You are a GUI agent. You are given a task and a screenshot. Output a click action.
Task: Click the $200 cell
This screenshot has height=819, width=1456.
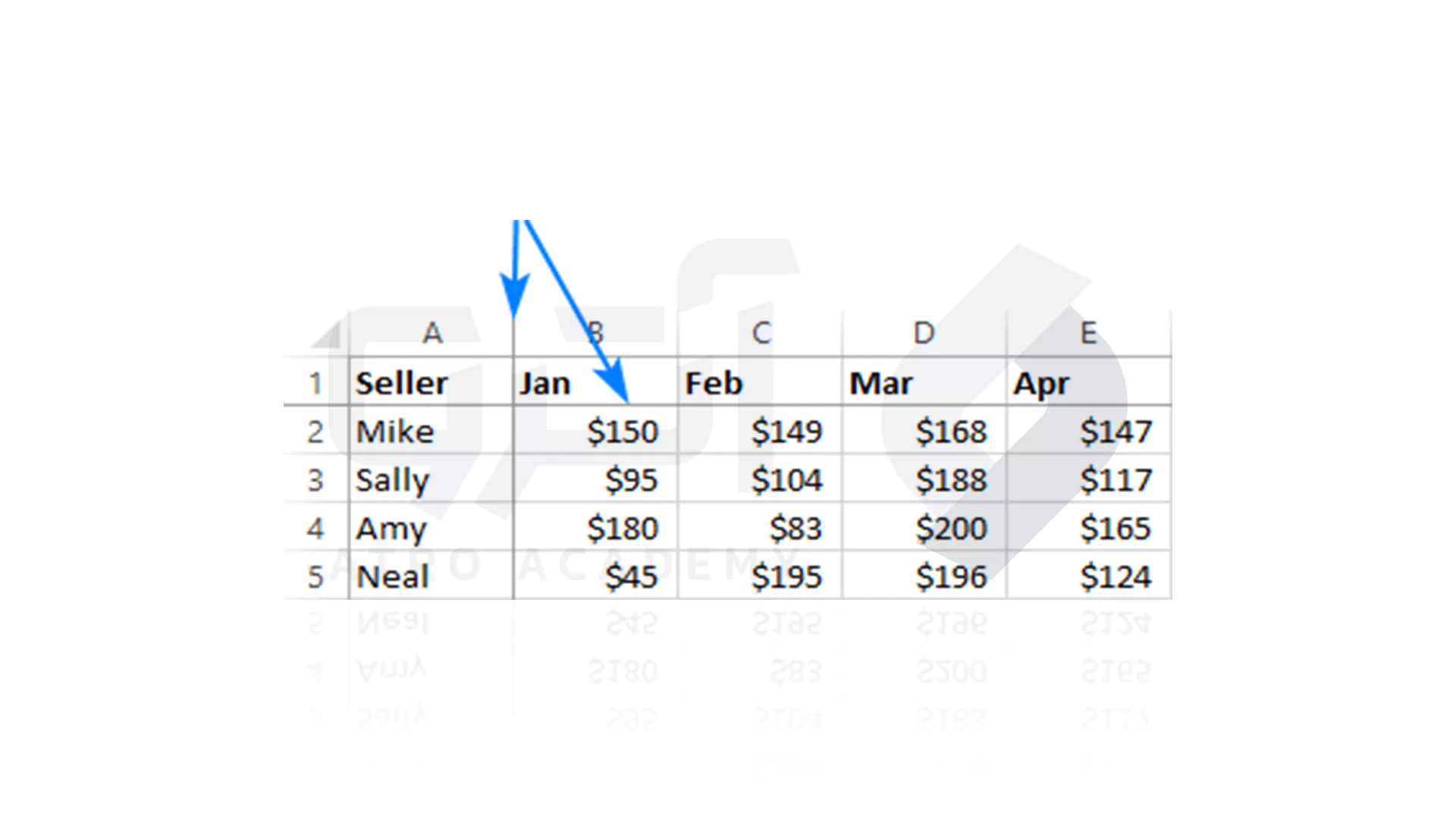924,528
